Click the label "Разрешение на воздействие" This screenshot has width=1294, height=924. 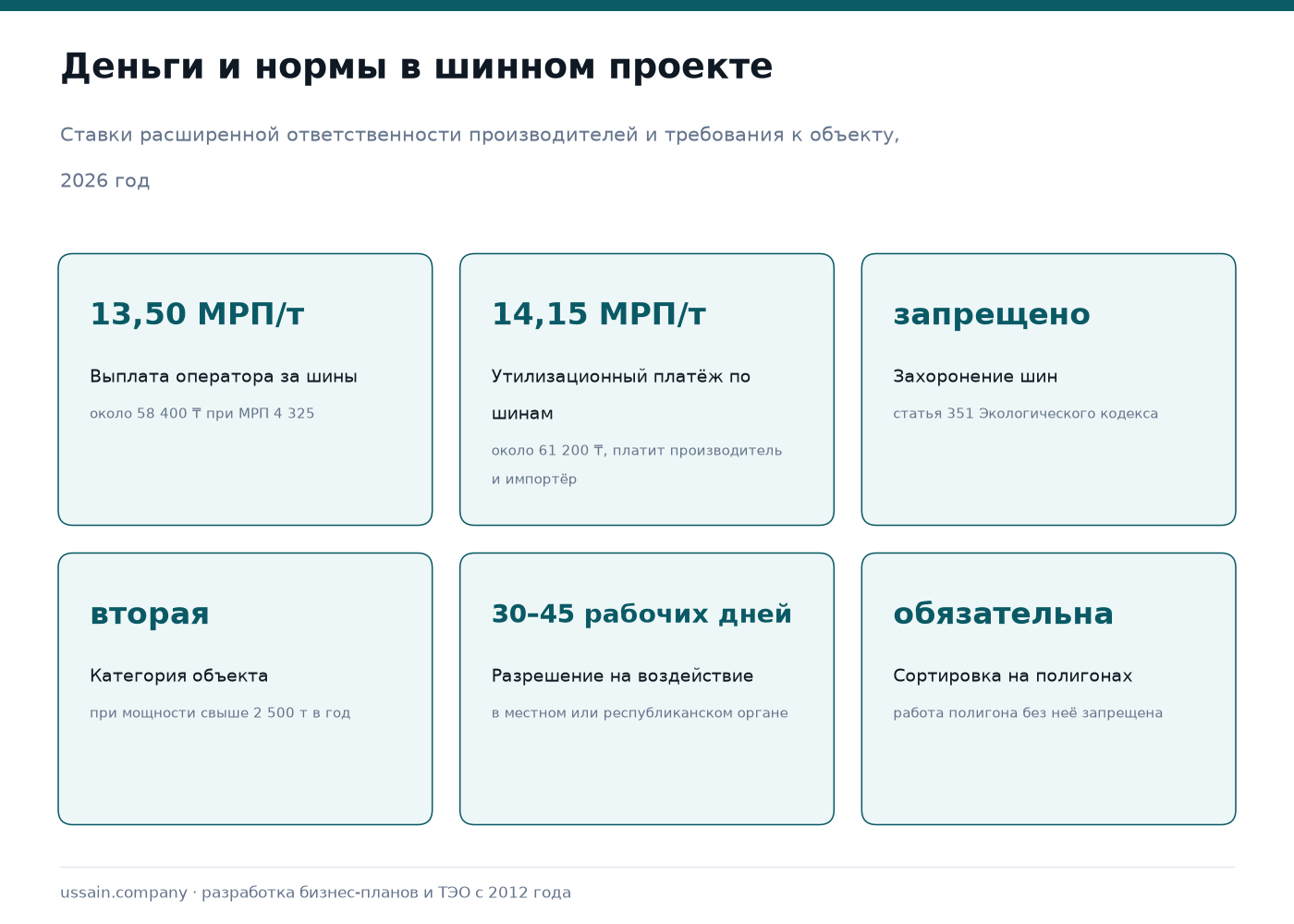pos(622,675)
